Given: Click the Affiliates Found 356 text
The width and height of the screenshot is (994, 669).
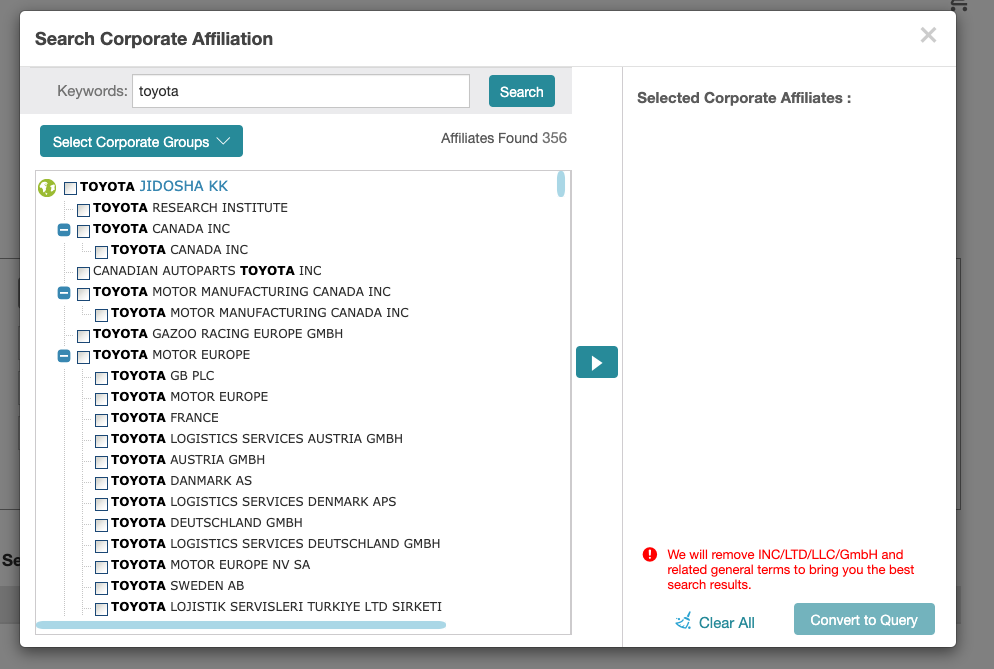Looking at the screenshot, I should (x=503, y=138).
